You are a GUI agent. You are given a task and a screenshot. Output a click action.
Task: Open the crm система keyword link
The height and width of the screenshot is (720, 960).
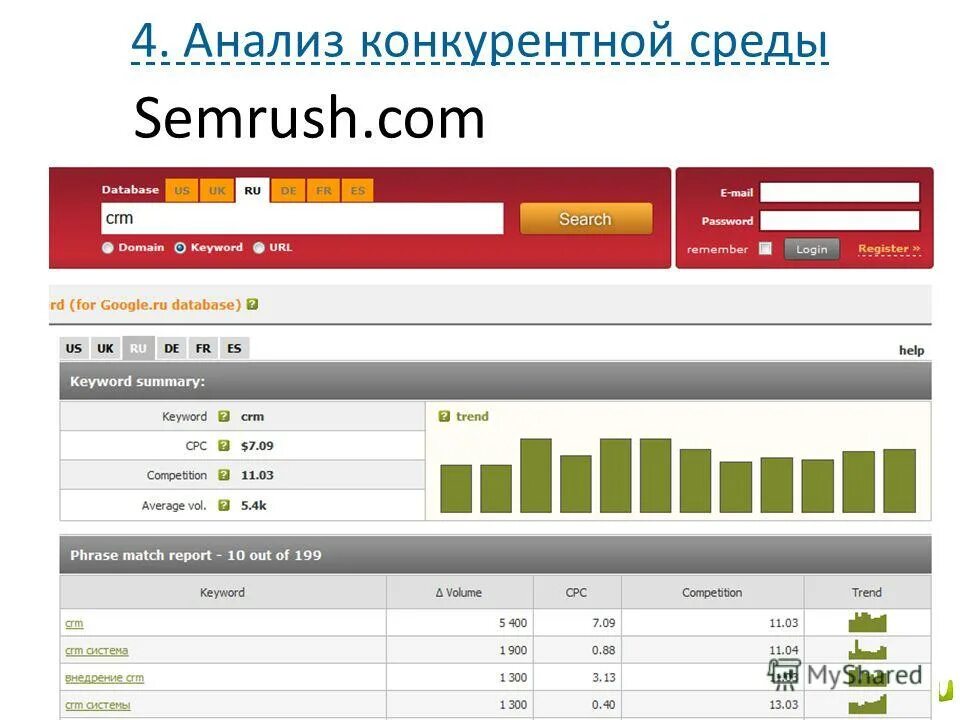point(97,650)
